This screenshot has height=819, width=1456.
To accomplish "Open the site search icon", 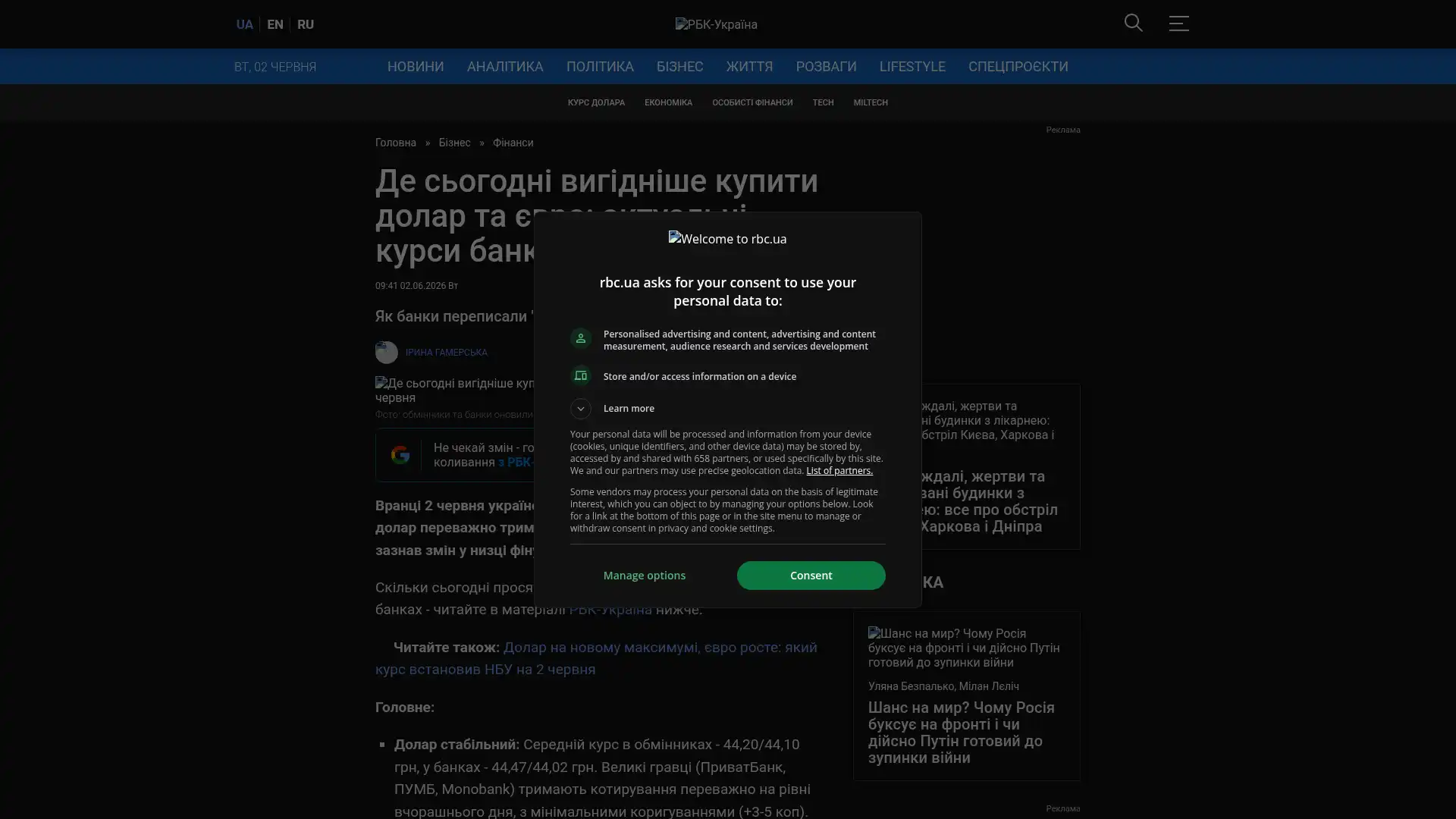I will click(x=1133, y=23).
